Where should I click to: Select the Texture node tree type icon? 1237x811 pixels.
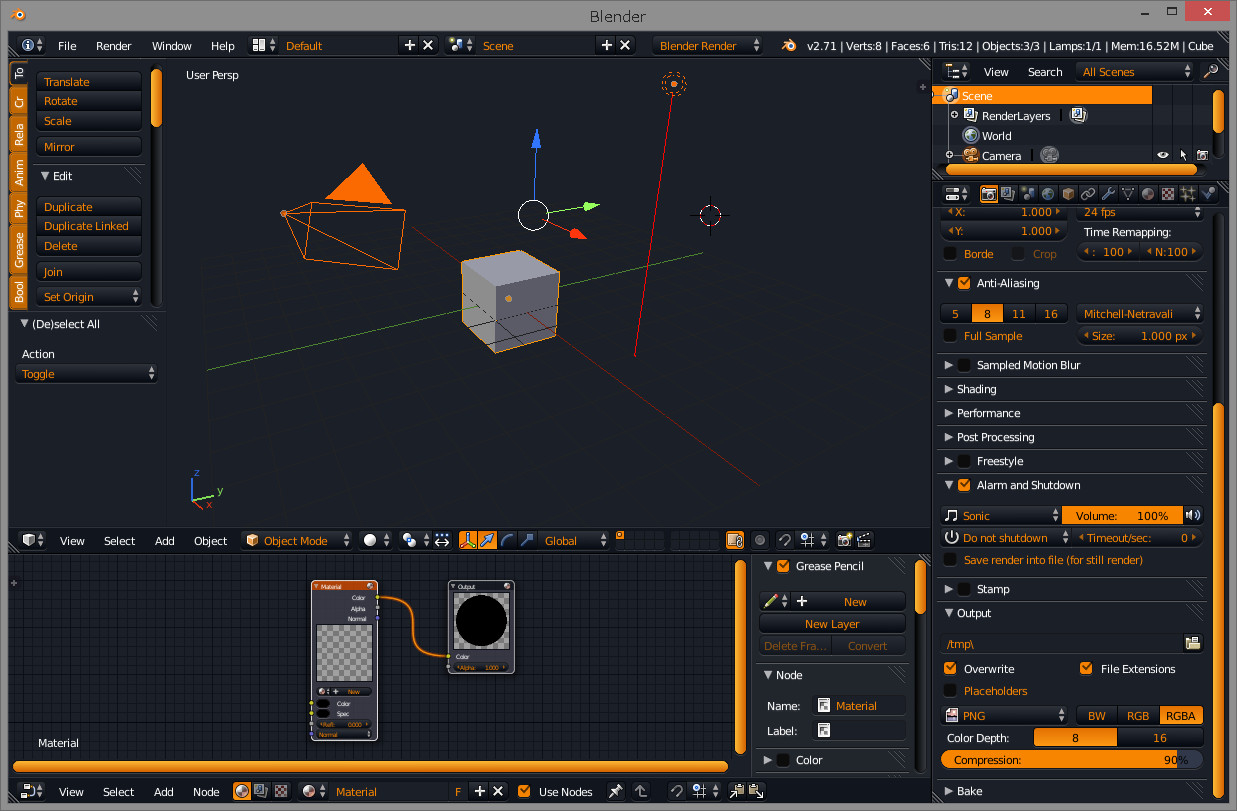click(x=281, y=791)
